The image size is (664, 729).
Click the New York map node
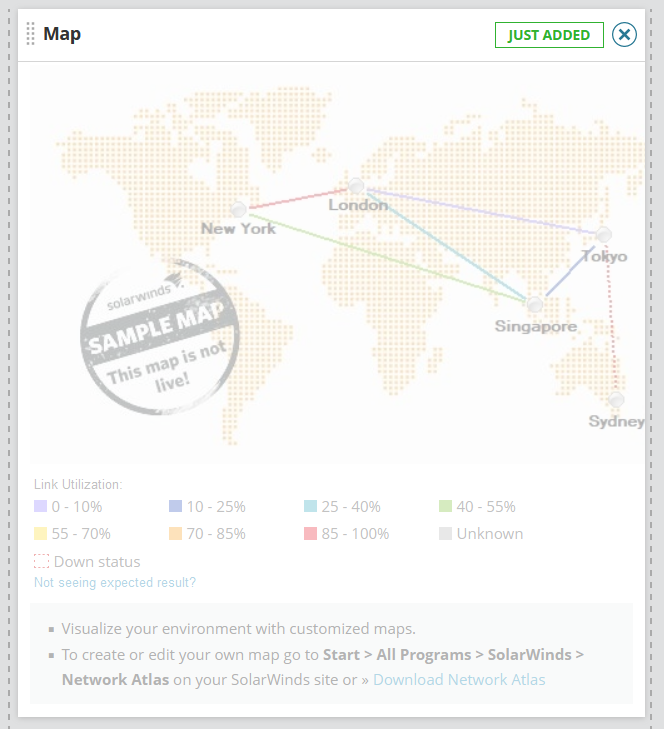(238, 209)
